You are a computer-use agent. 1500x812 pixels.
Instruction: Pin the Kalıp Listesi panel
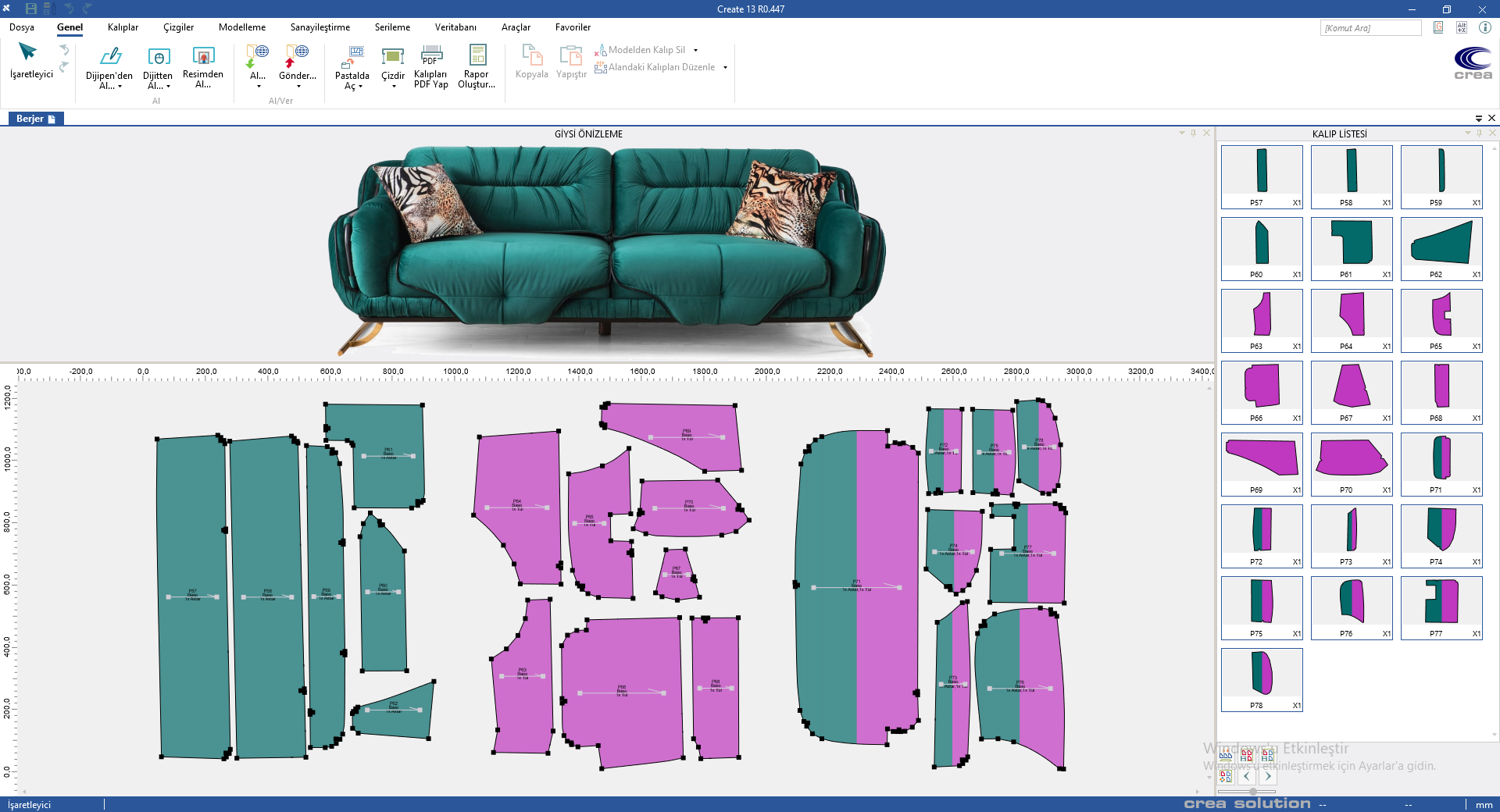point(1479,134)
